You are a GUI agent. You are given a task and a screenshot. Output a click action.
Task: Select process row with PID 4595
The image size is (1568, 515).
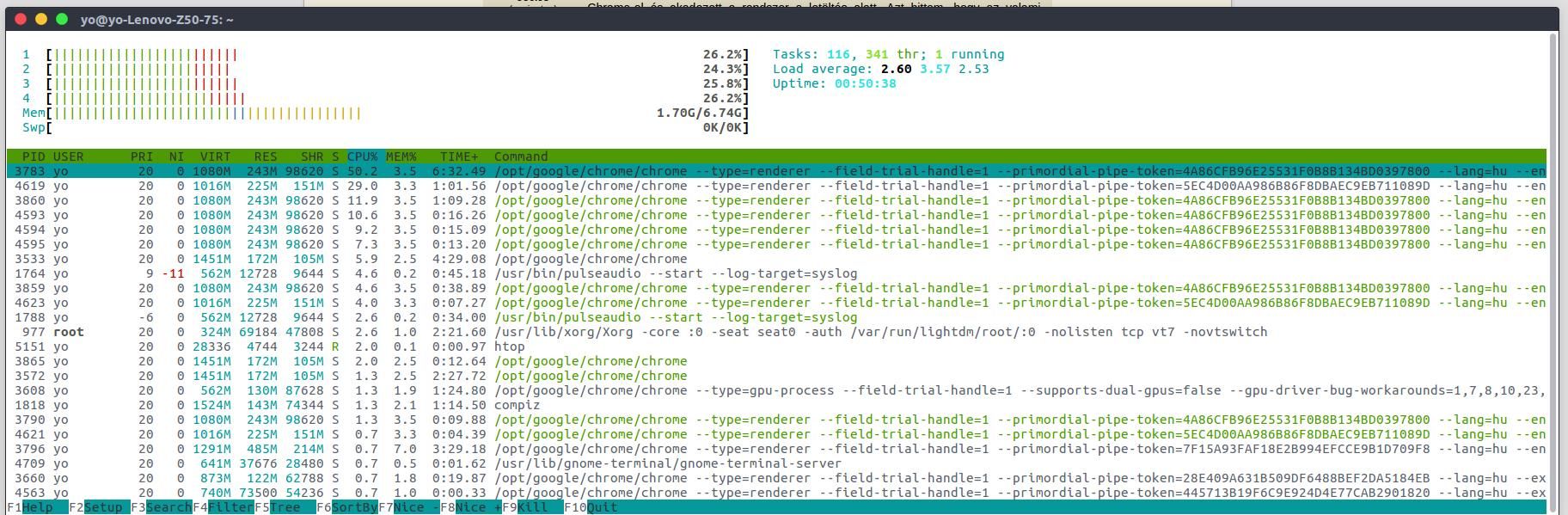776,244
